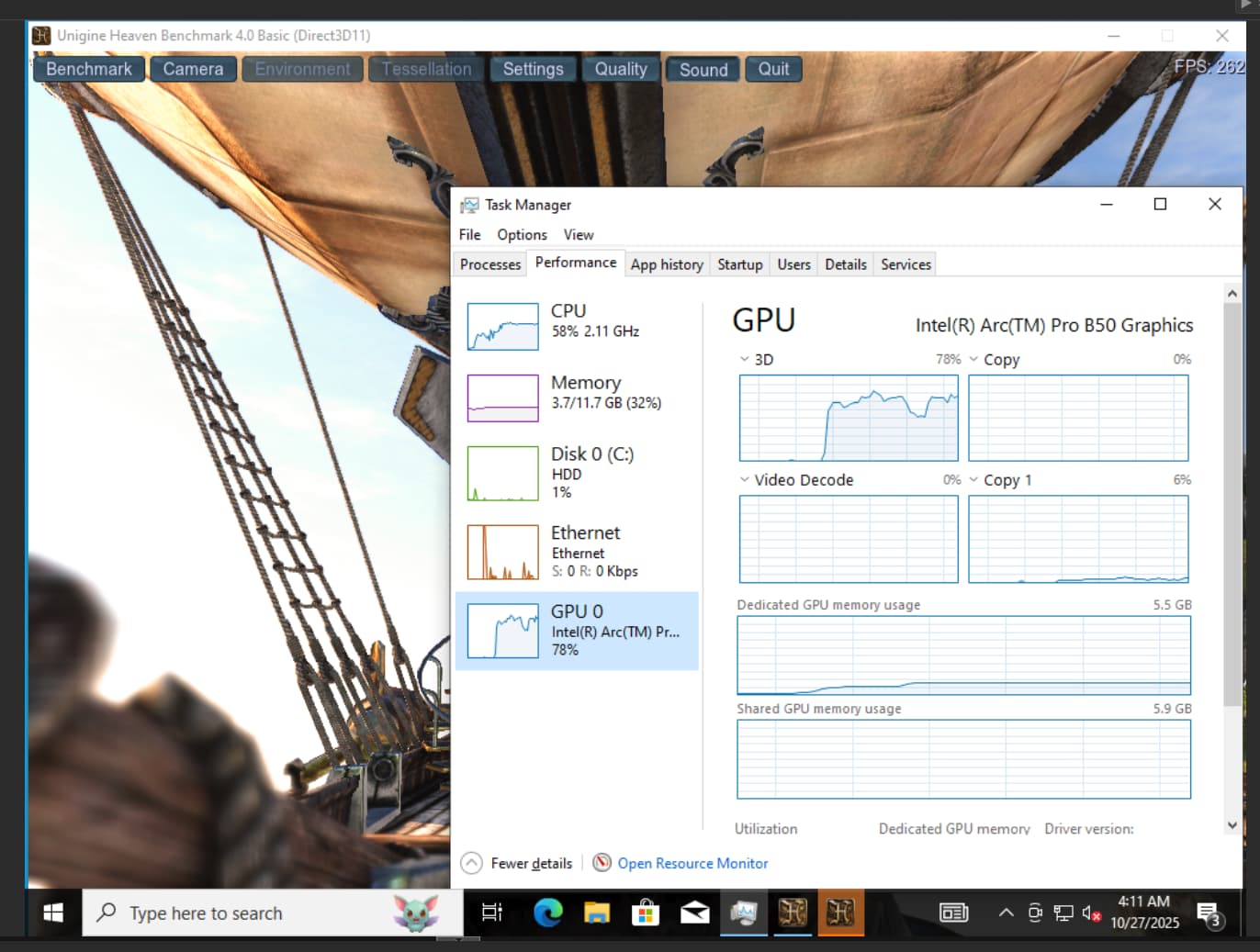Open File Explorer from the taskbar
The image size is (1260, 952).
(x=597, y=913)
